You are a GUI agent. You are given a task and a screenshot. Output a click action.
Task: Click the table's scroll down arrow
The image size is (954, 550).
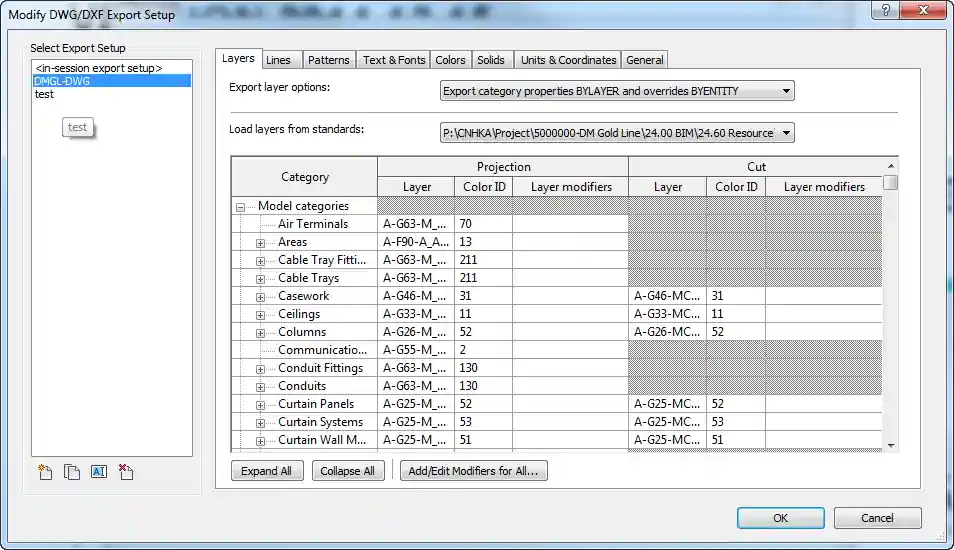(890, 444)
